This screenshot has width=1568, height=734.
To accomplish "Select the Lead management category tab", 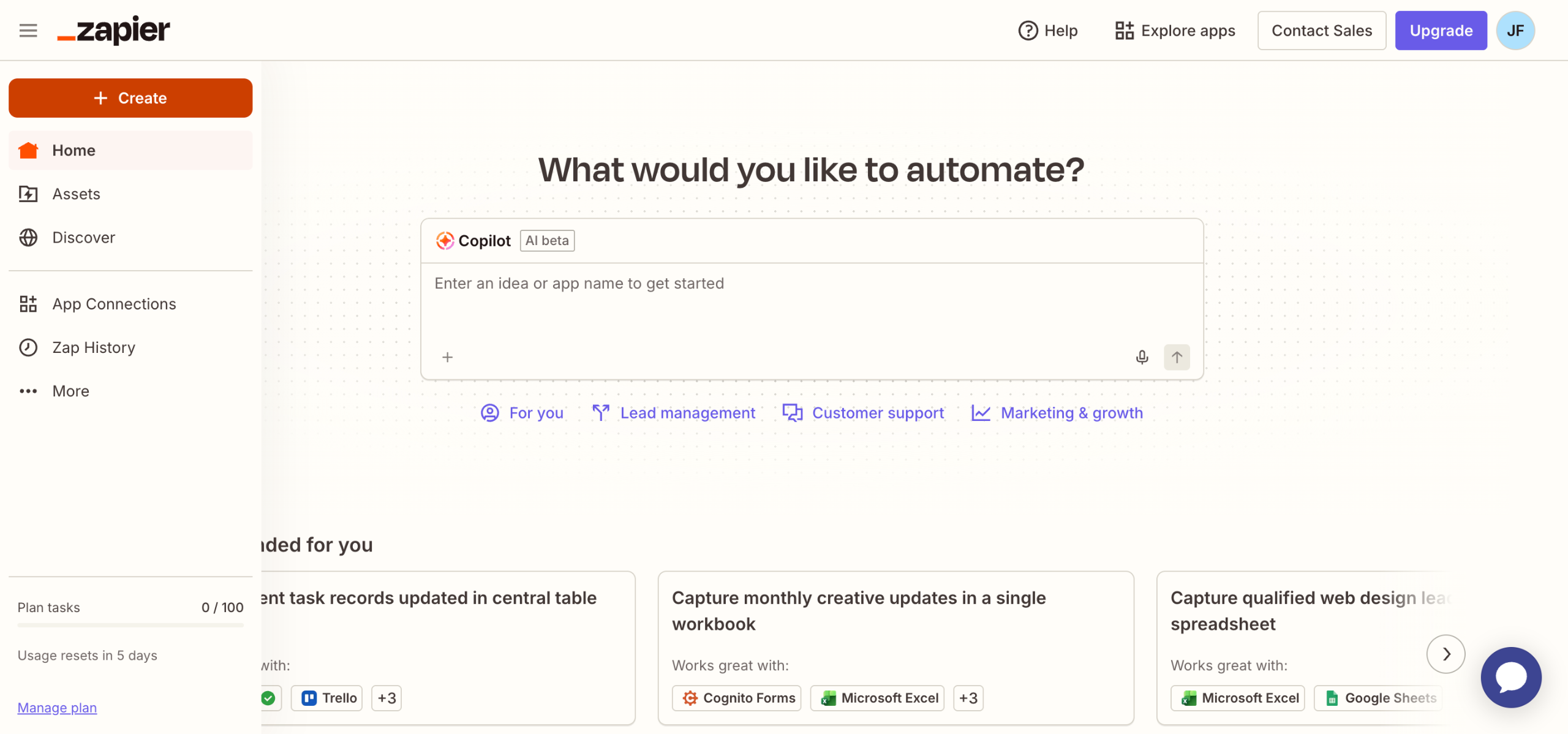I will pyautogui.click(x=674, y=413).
